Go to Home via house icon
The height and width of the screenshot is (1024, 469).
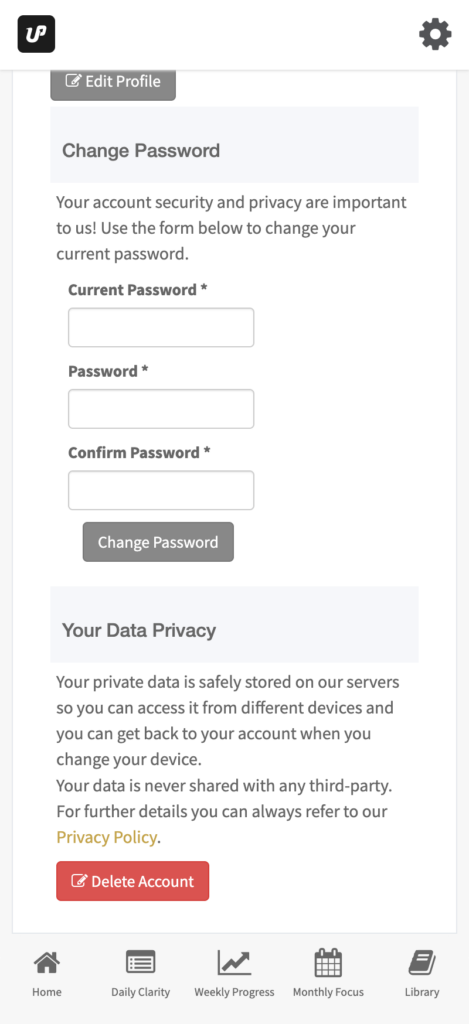coord(46,962)
